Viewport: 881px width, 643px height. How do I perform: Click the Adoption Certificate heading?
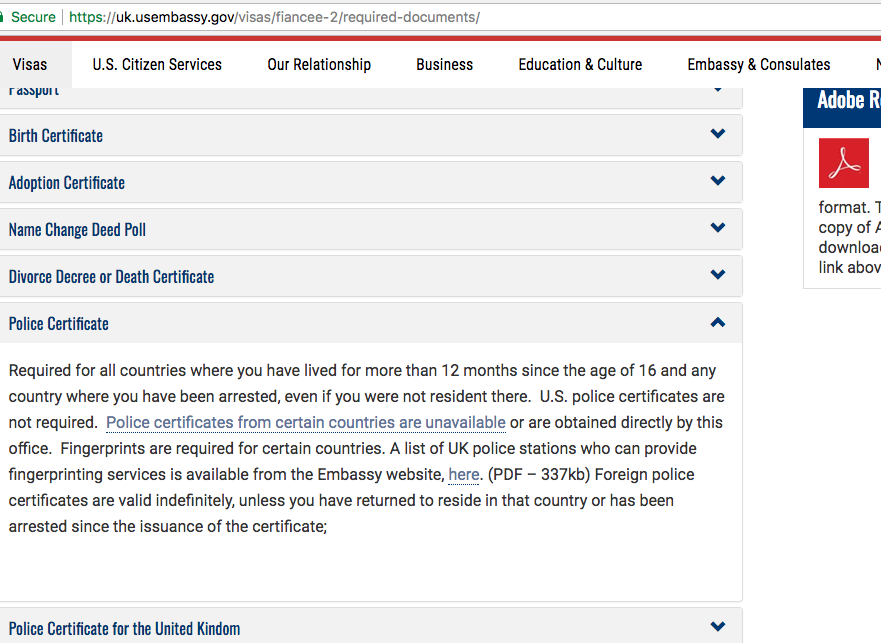coord(67,183)
